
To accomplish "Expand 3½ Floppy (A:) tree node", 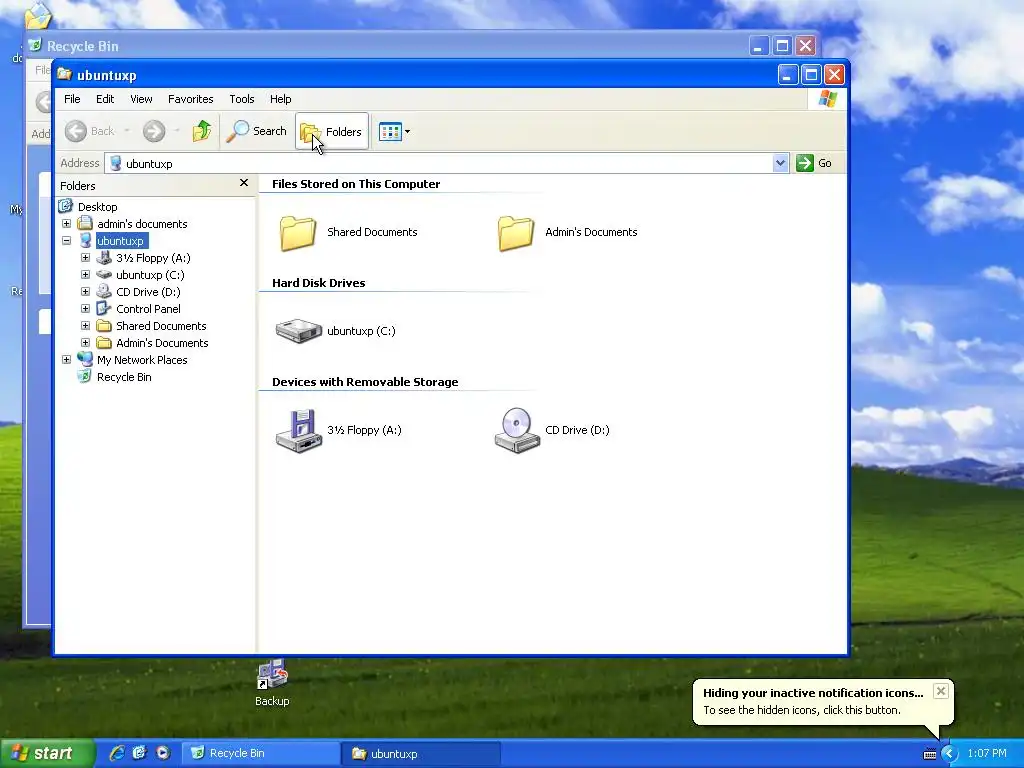I will 86,257.
